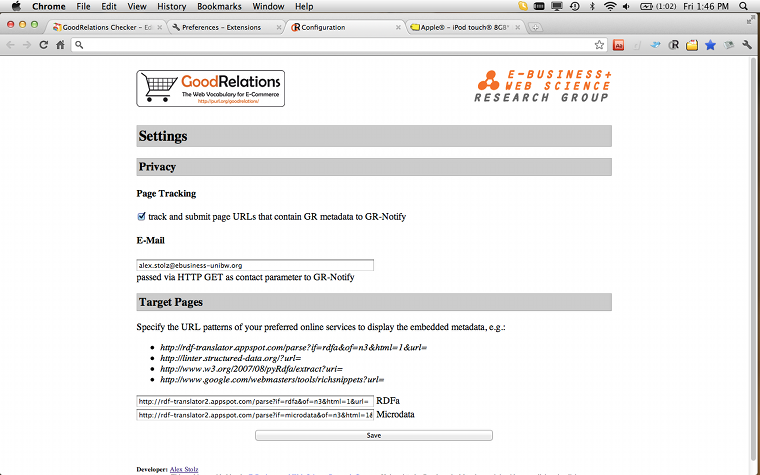
Task: Navigate forward in browser history
Action: pyautogui.click(x=27, y=45)
